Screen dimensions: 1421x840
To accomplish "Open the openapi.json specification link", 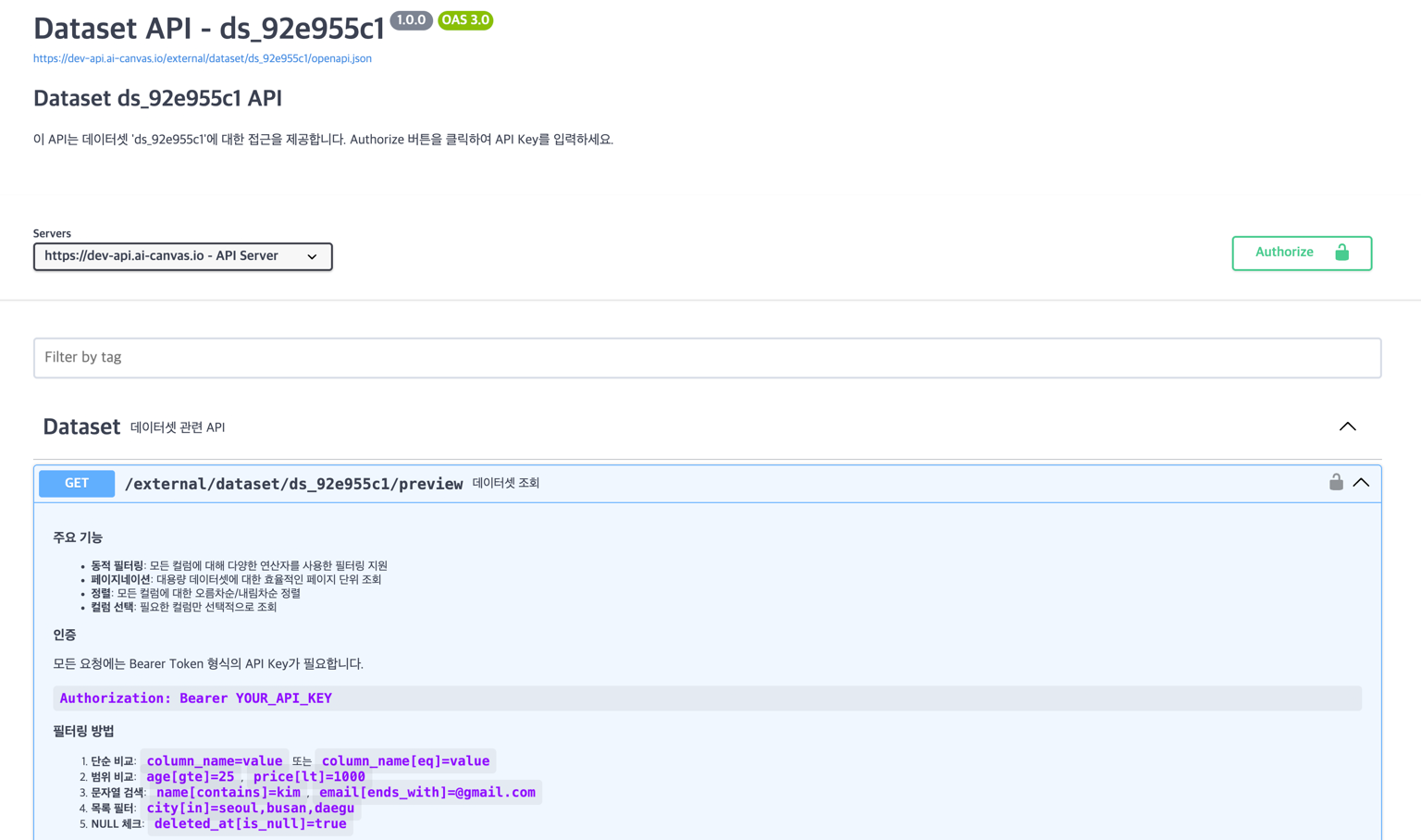I will coord(203,58).
